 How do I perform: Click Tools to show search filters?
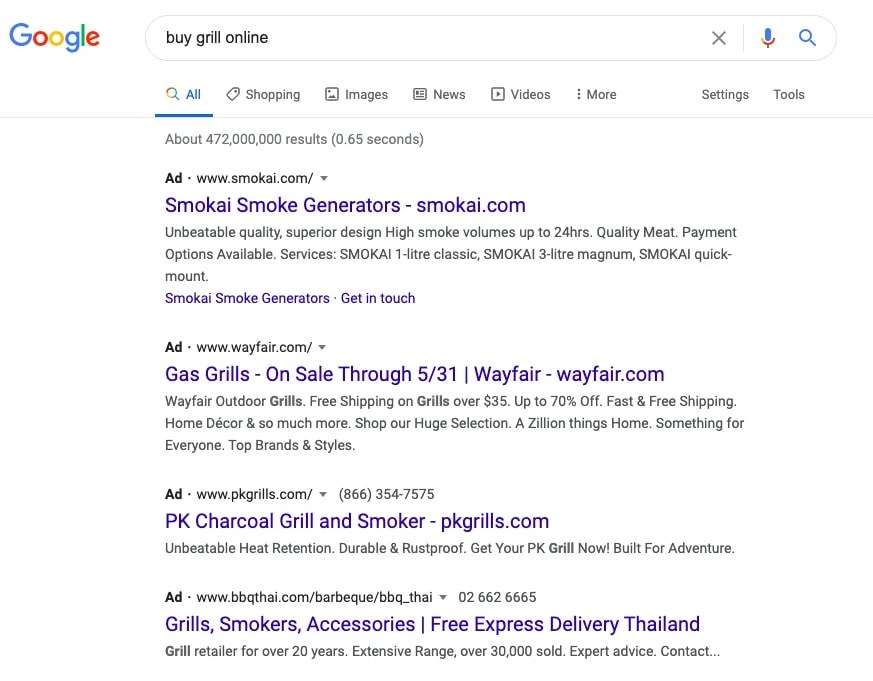(789, 94)
